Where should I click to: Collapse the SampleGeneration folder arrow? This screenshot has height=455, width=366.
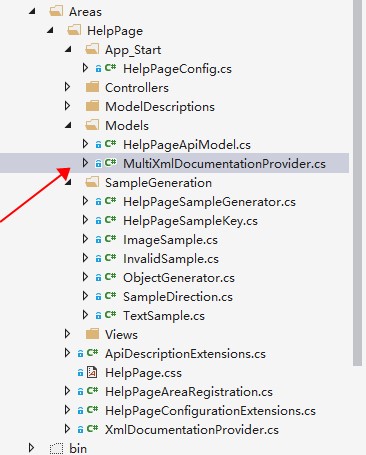[68, 182]
